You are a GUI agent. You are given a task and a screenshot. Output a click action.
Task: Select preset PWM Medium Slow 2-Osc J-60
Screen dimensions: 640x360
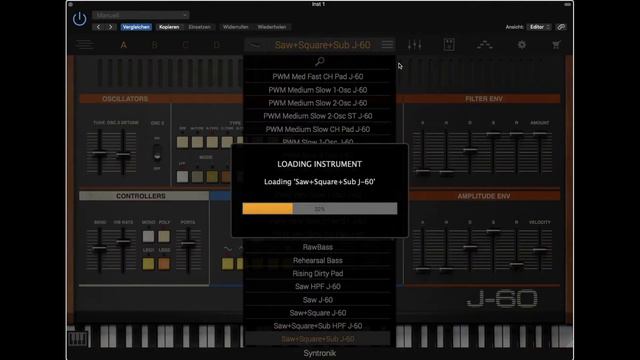(318, 103)
